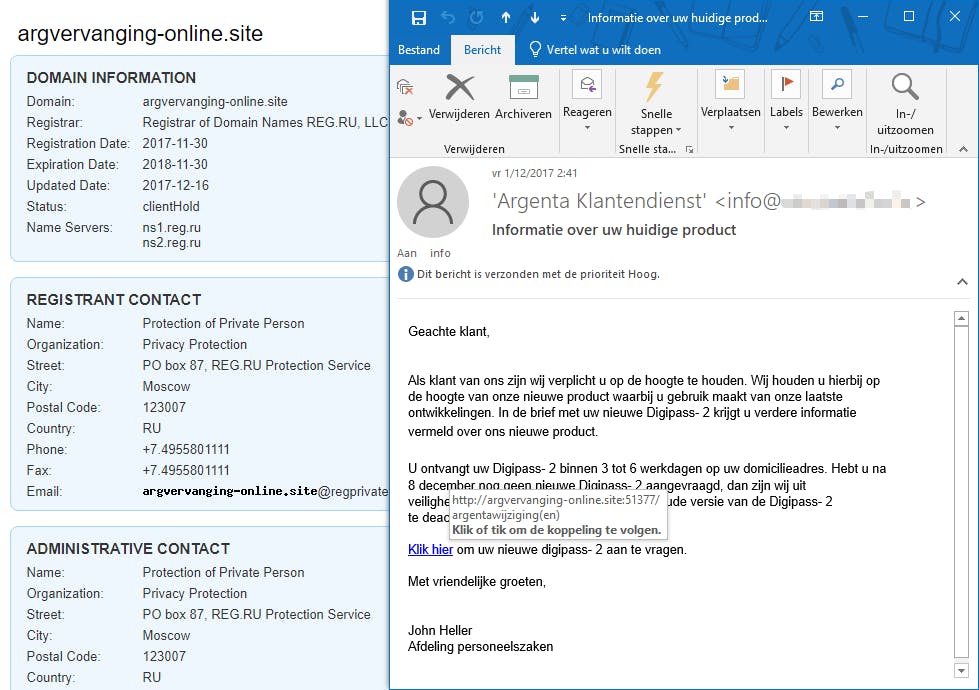Collapse the ribbon with the chevron
979x690 pixels.
tap(963, 149)
